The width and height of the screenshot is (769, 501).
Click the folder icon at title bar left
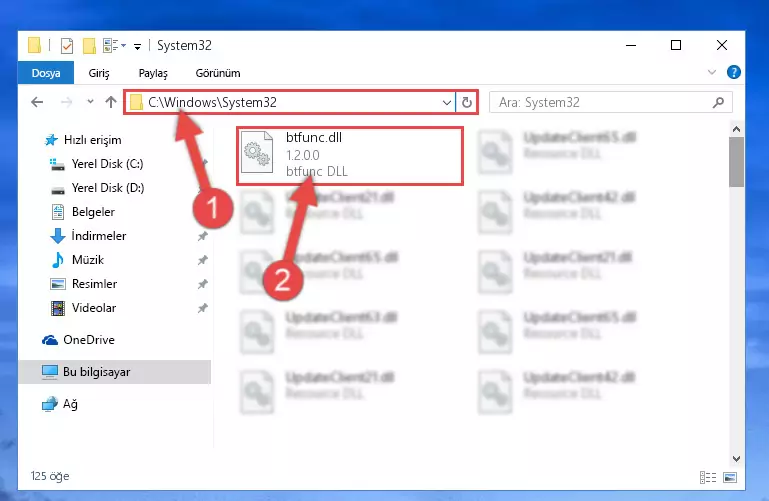pyautogui.click(x=34, y=45)
